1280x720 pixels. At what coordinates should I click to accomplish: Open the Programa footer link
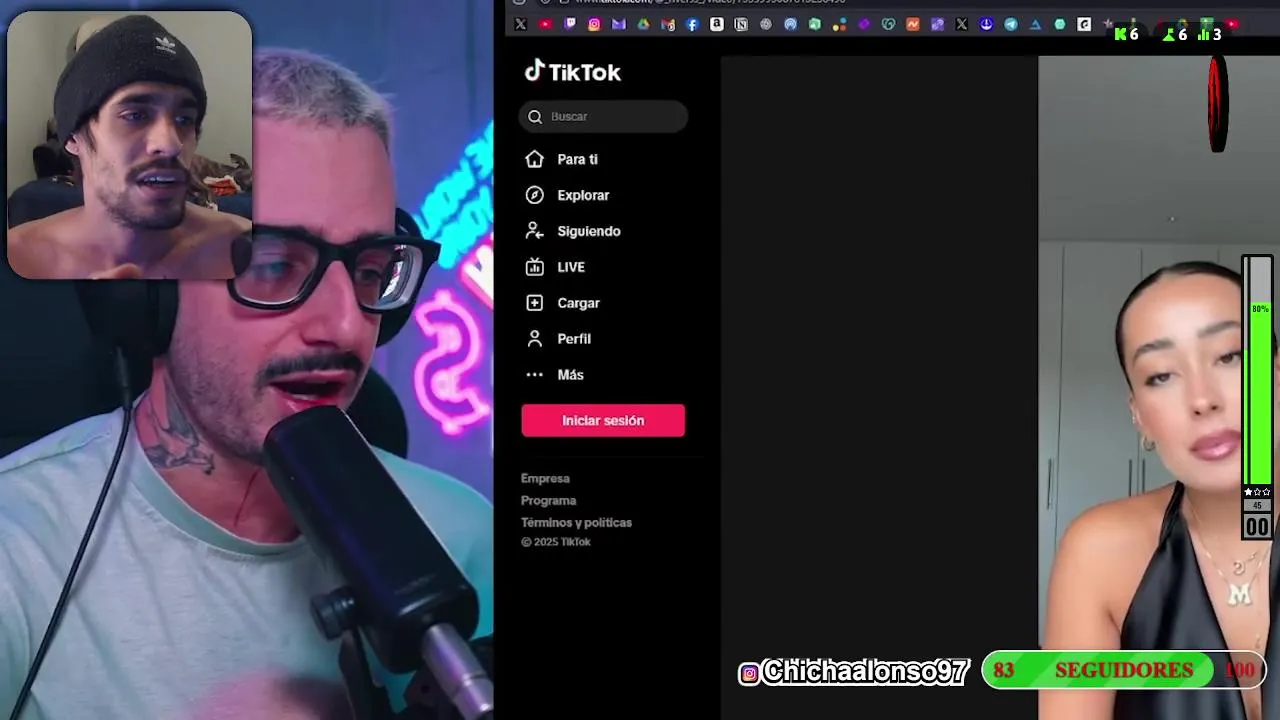click(x=548, y=500)
